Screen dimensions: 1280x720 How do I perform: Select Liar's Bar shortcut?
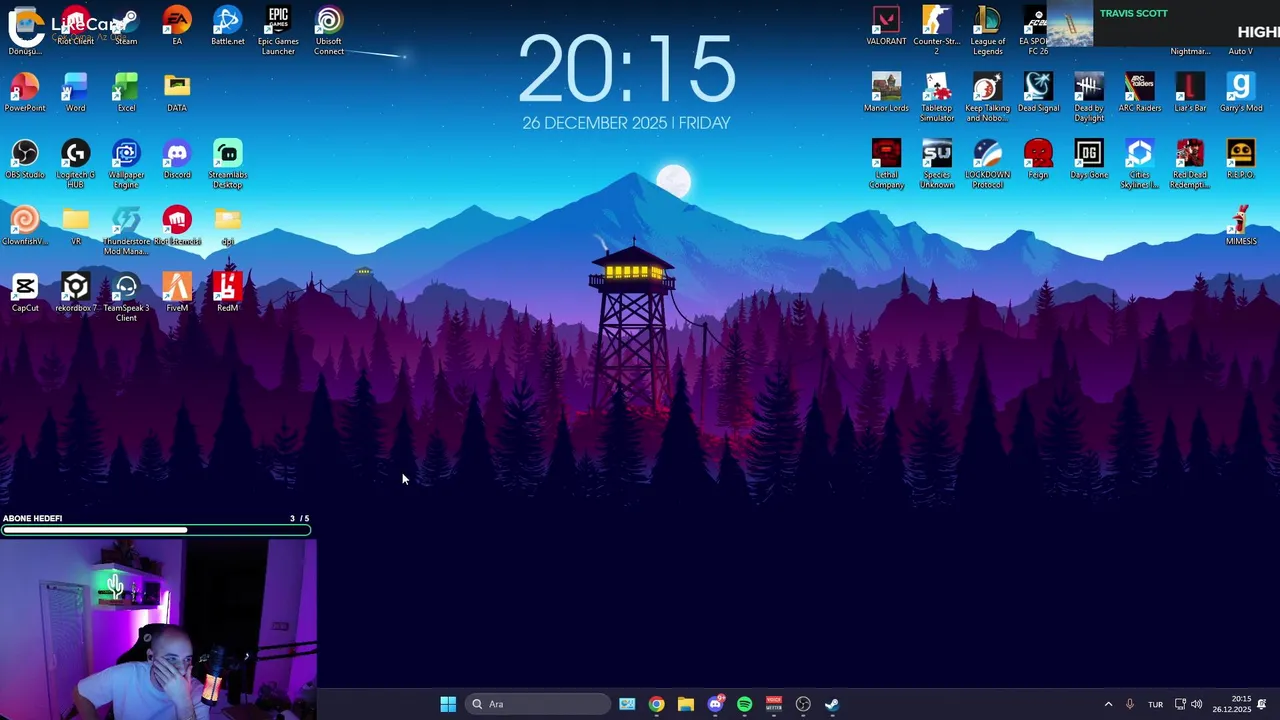1190,93
